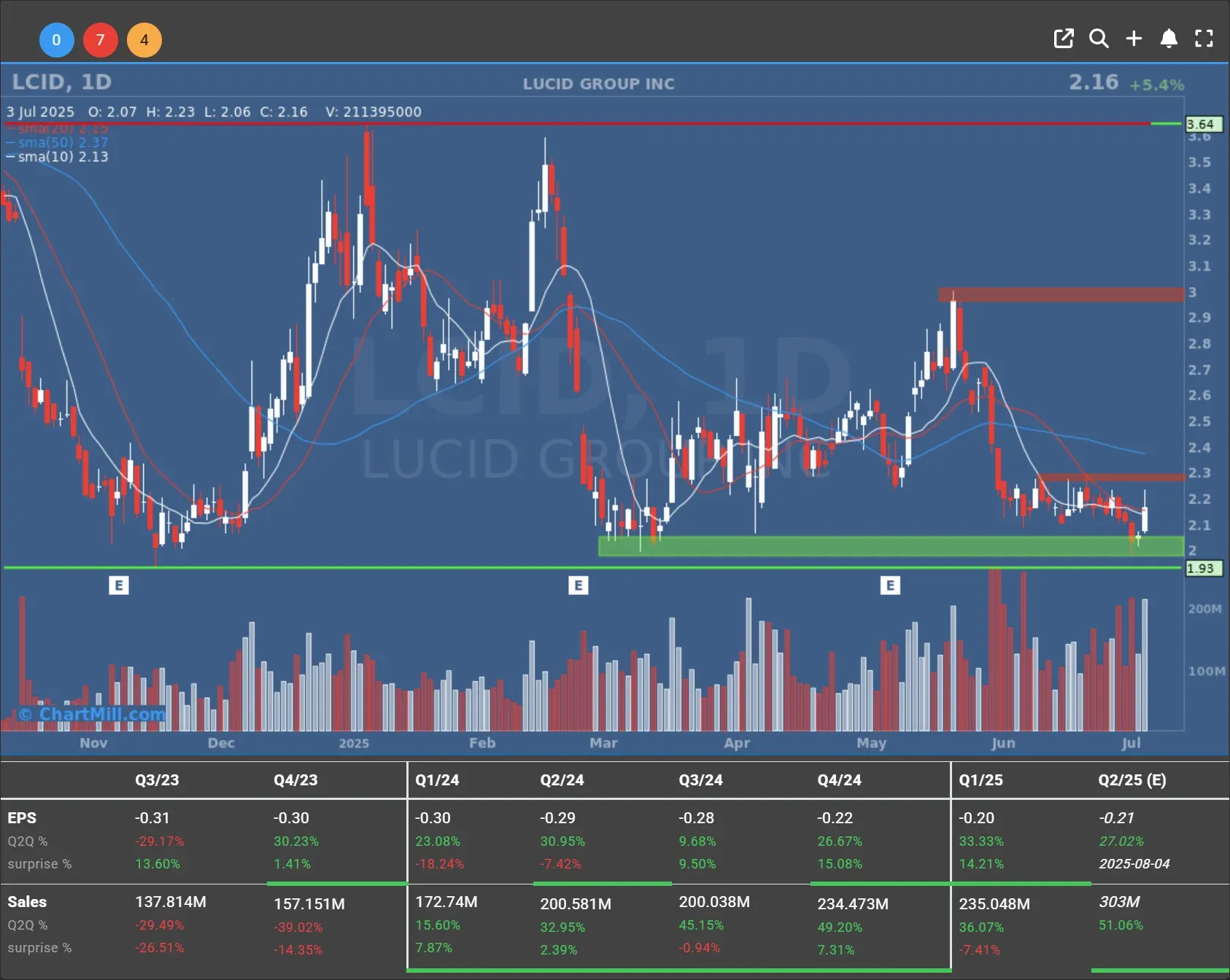Click the -18.24% EPS surprise cell

440,864
